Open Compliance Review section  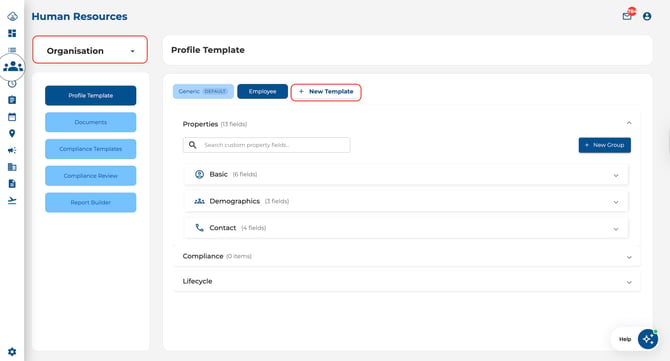91,176
